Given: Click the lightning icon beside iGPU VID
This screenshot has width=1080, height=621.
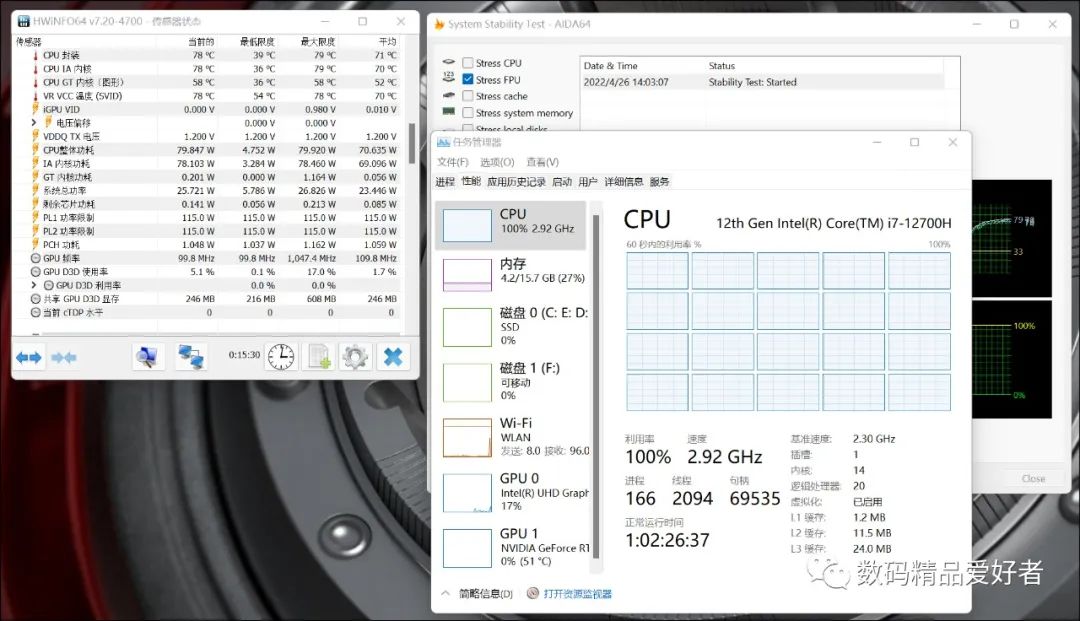Looking at the screenshot, I should coord(36,109).
